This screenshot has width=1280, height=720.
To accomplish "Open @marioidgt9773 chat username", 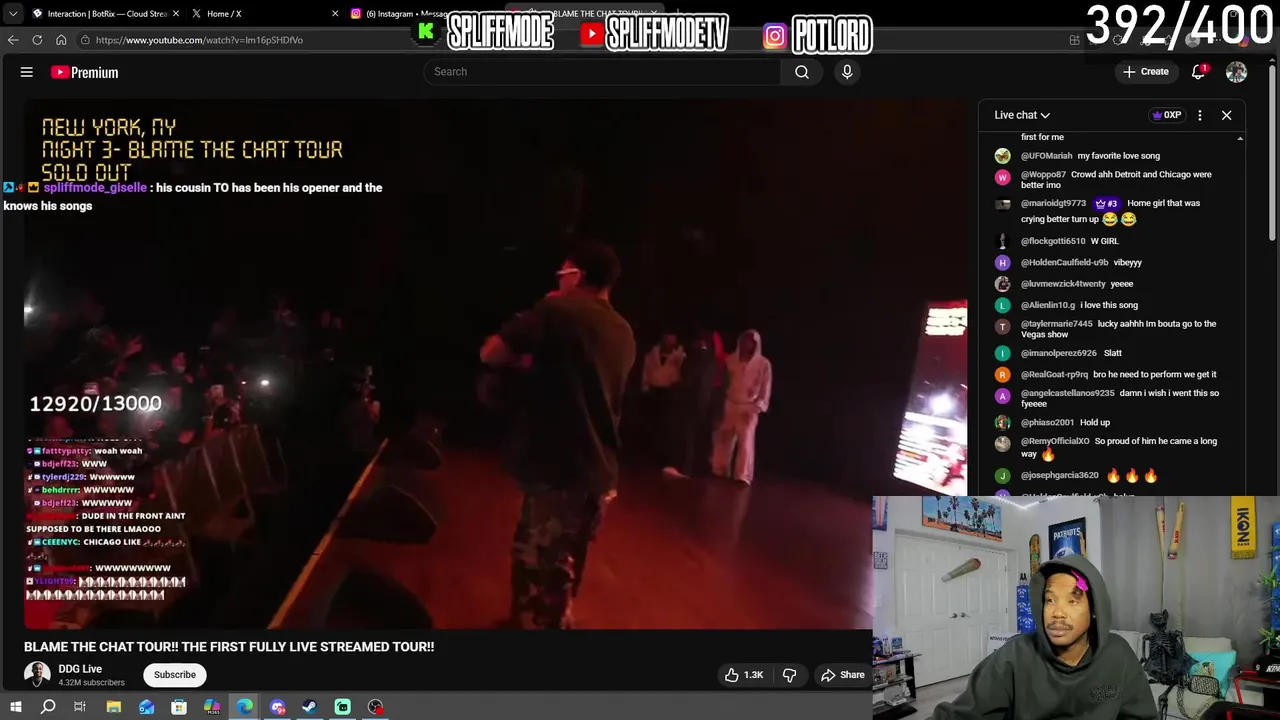I will tap(1053, 203).
